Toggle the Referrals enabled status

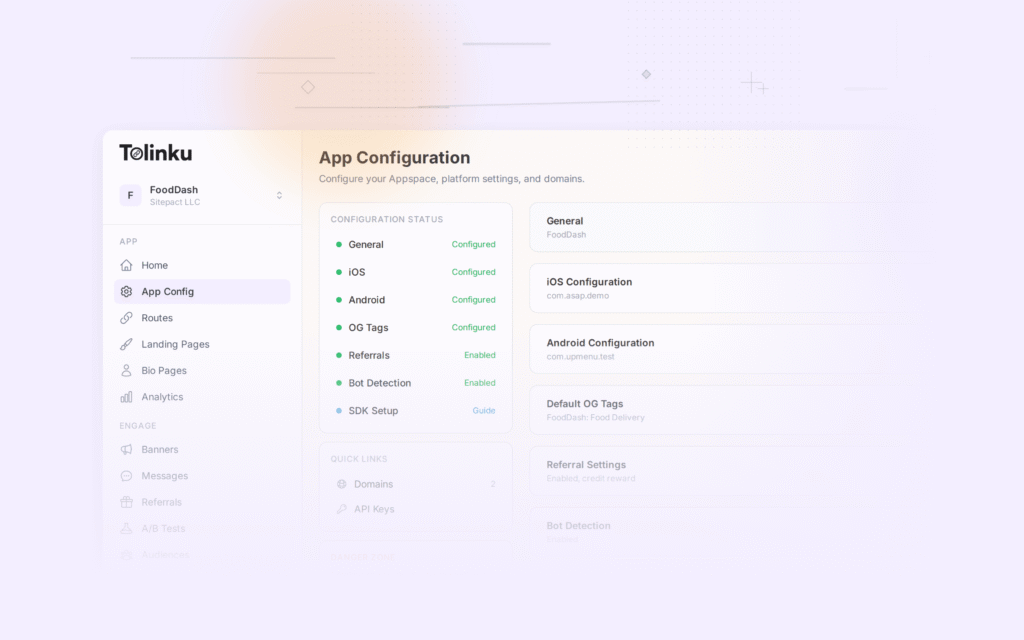[479, 355]
